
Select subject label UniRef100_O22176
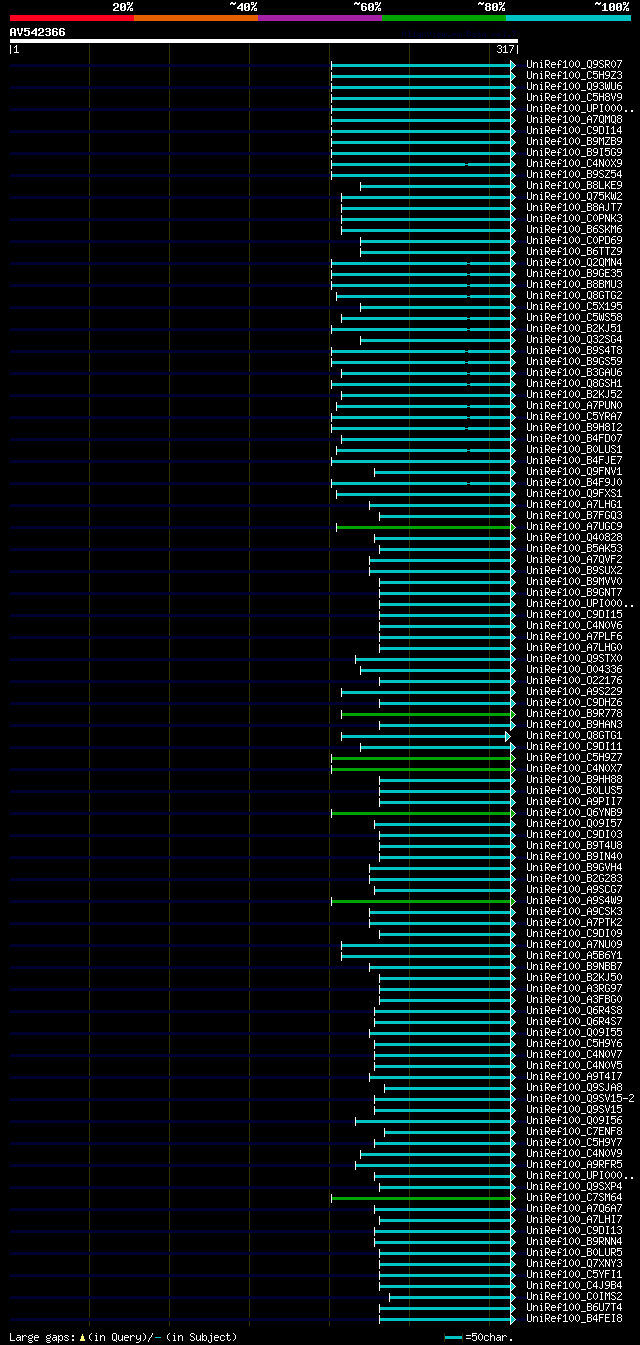[573, 681]
